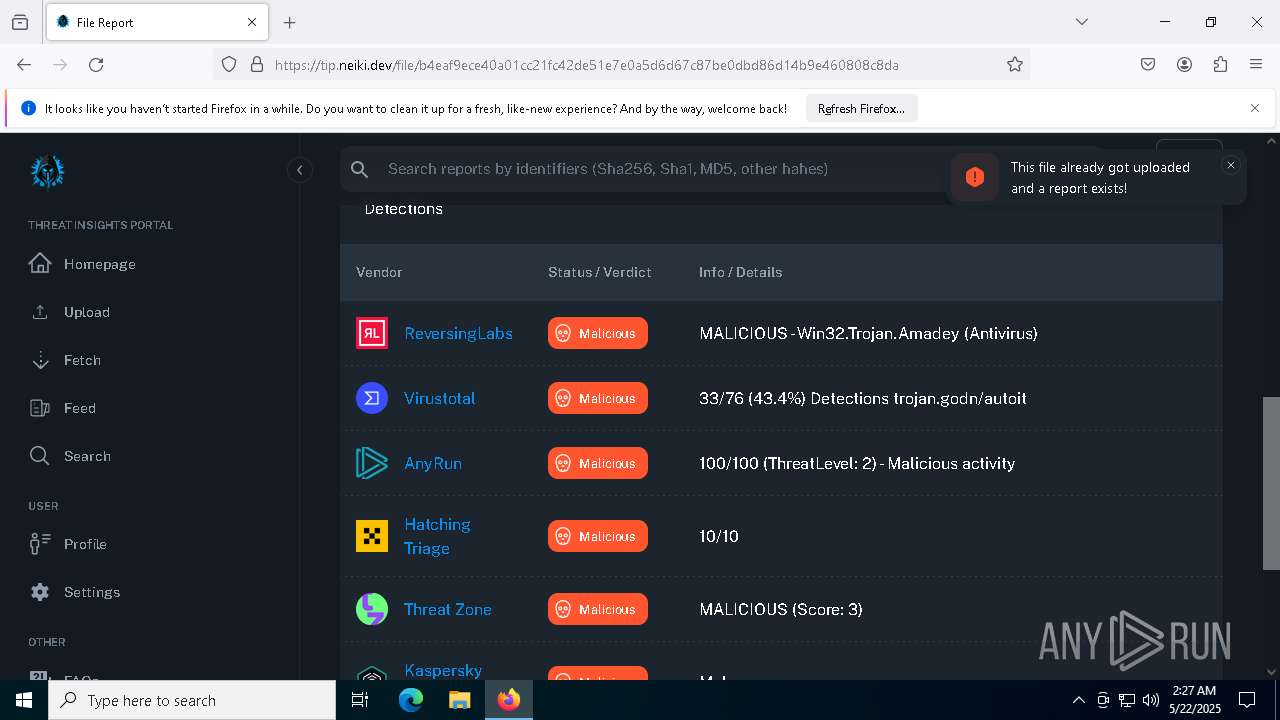1280x720 pixels.
Task: Open Task View on the taskbar
Action: coord(360,700)
